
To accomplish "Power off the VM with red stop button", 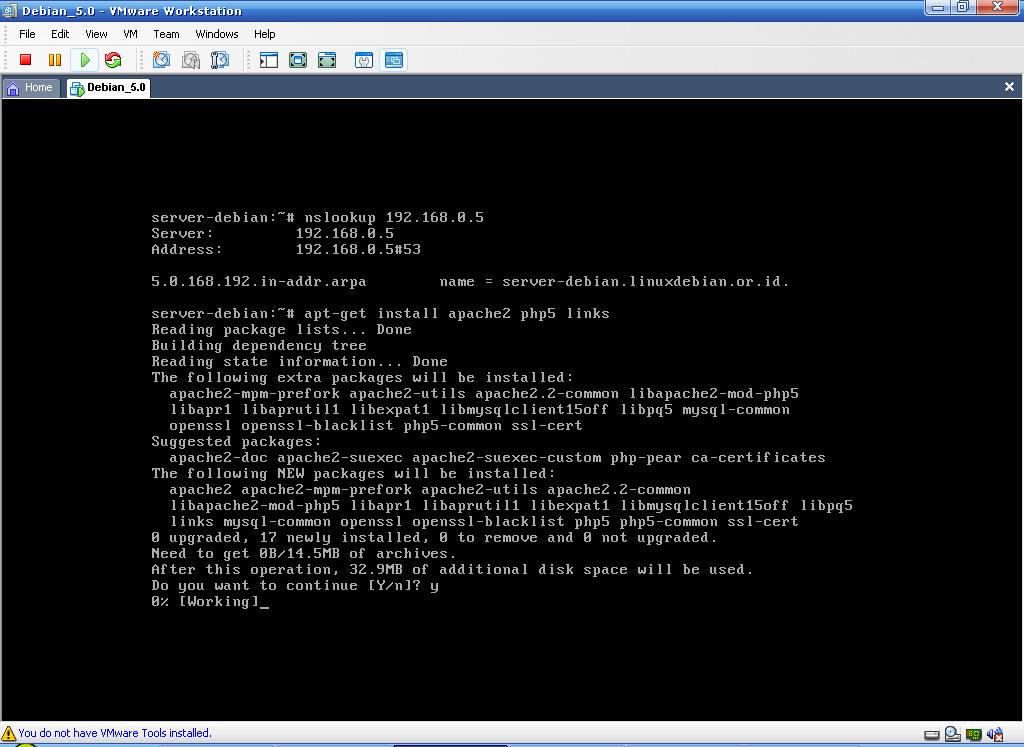I will click(25, 60).
